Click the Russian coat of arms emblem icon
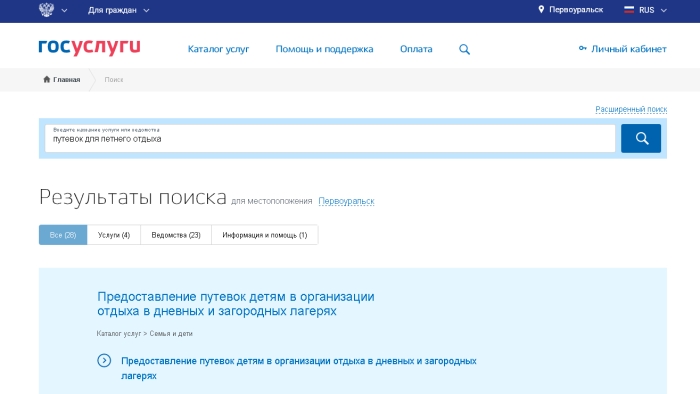700x394 pixels. tap(46, 9)
